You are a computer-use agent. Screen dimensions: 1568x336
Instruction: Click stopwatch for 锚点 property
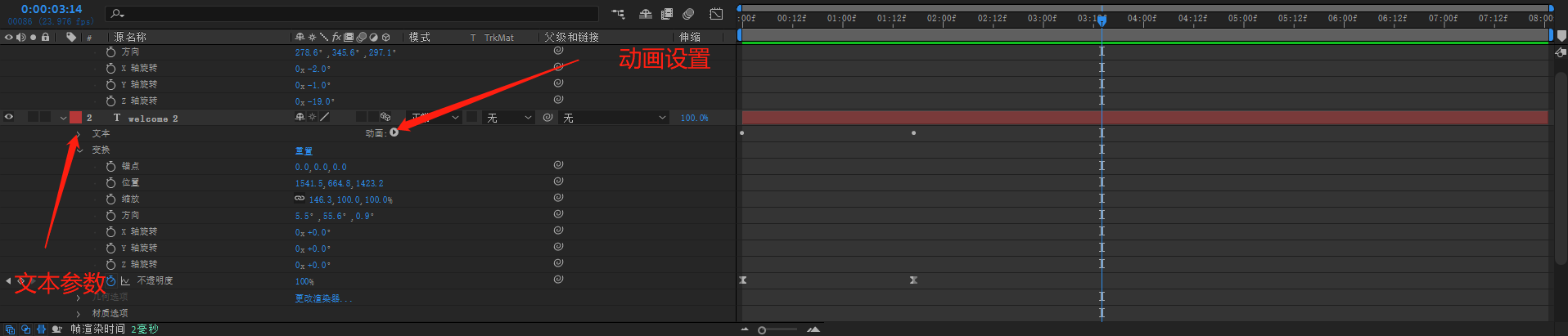(111, 167)
